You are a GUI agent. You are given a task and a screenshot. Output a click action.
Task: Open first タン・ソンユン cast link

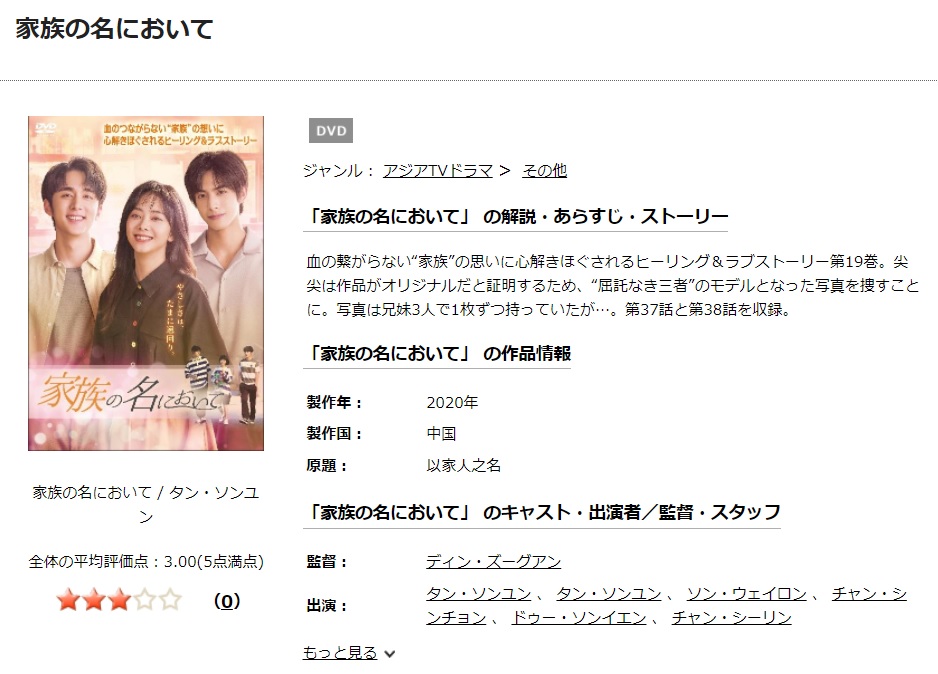click(x=479, y=594)
